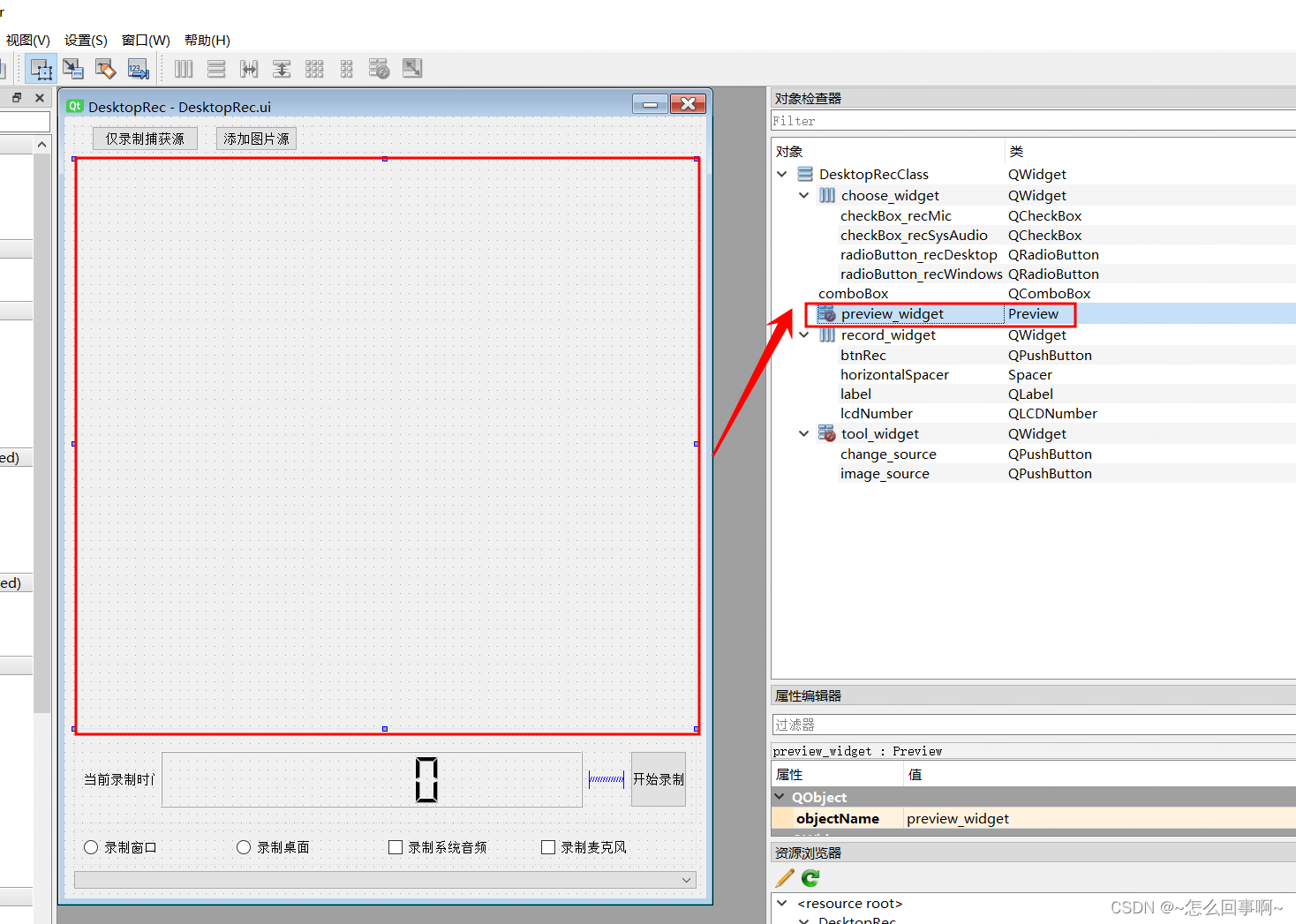This screenshot has height=924, width=1296.
Task: Click the tool_widget icon in the tree
Action: point(826,433)
